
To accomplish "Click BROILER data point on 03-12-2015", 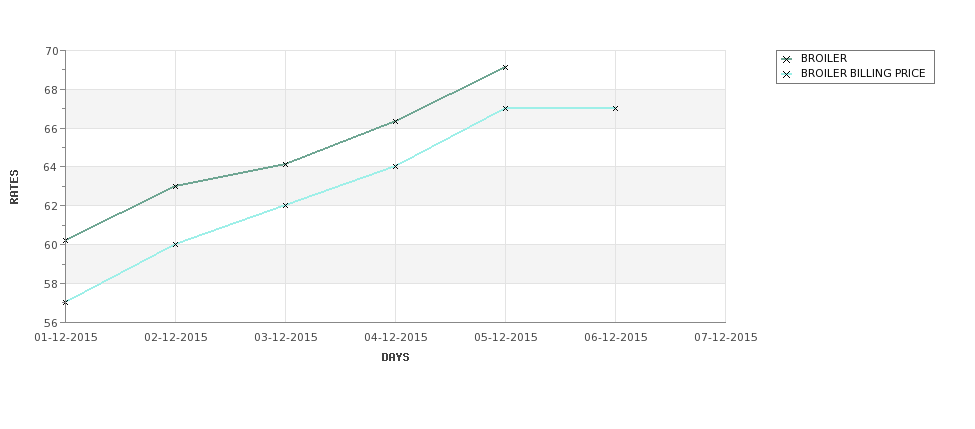I will pyautogui.click(x=285, y=164).
